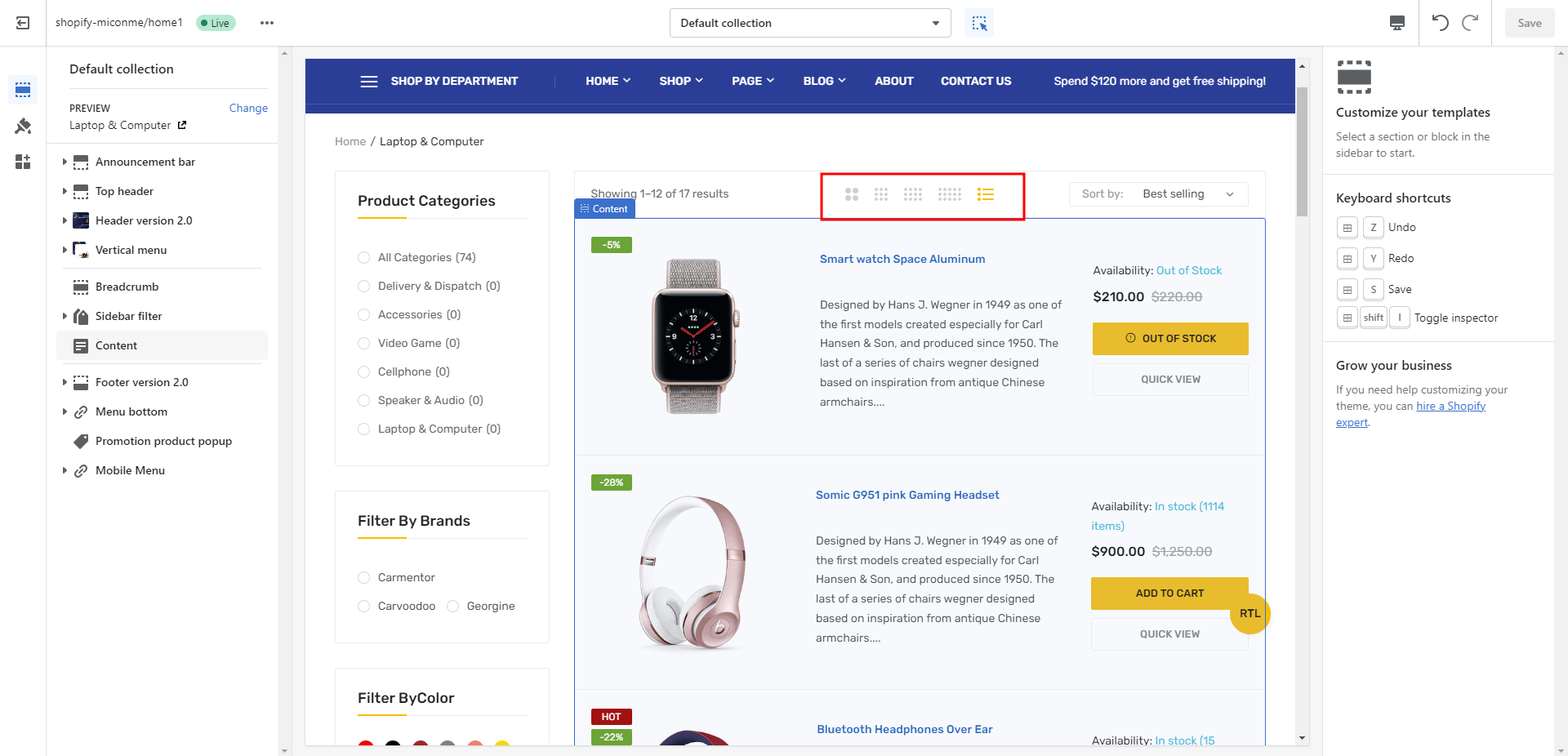This screenshot has height=756, width=1568.
Task: Expand the Announcement bar section
Action: click(x=65, y=162)
